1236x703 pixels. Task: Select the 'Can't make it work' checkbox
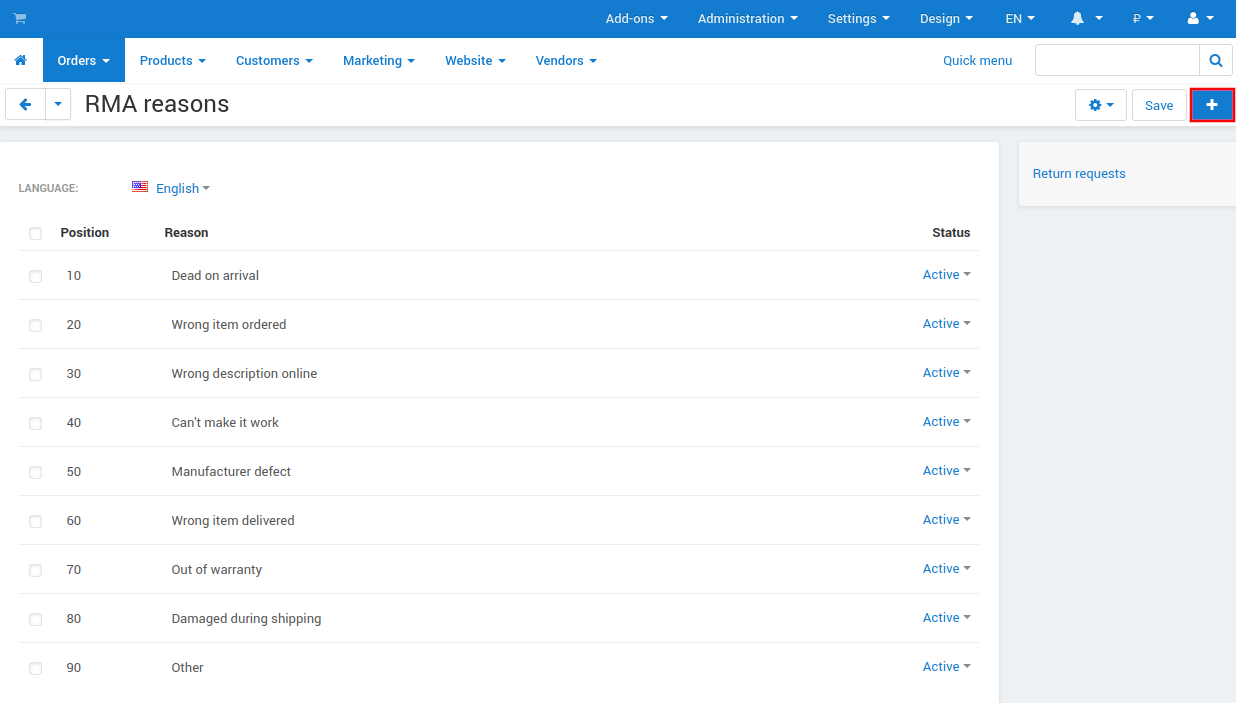pos(36,423)
